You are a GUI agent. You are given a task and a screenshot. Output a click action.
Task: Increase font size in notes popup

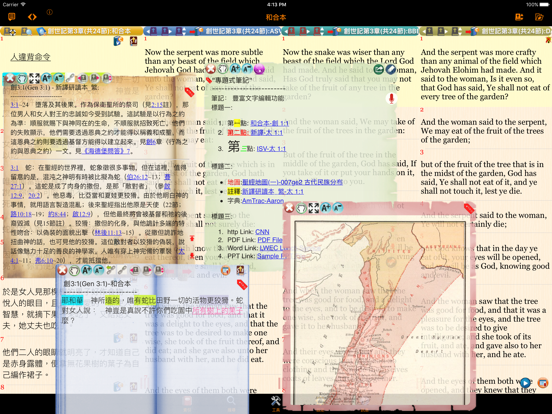coord(235,69)
